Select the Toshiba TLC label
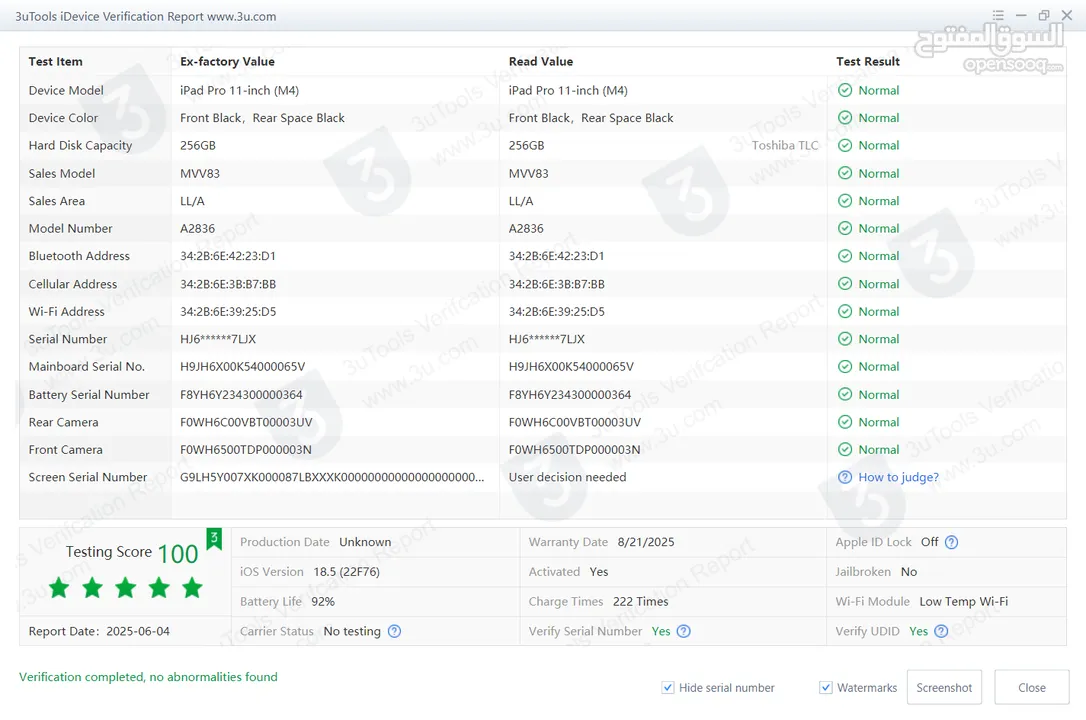Screen dimensions: 1086x720 [x=785, y=145]
